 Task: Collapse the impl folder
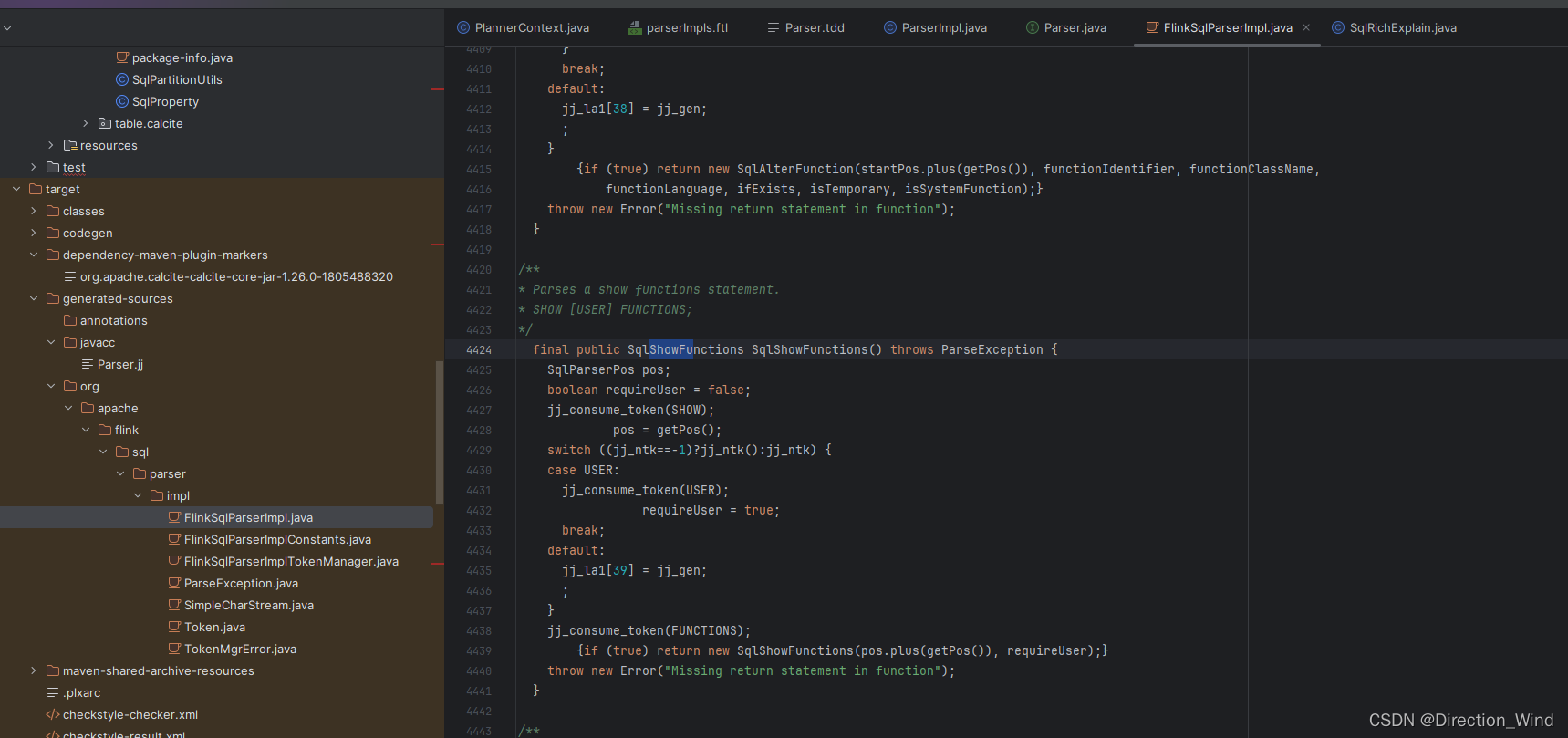click(x=138, y=495)
